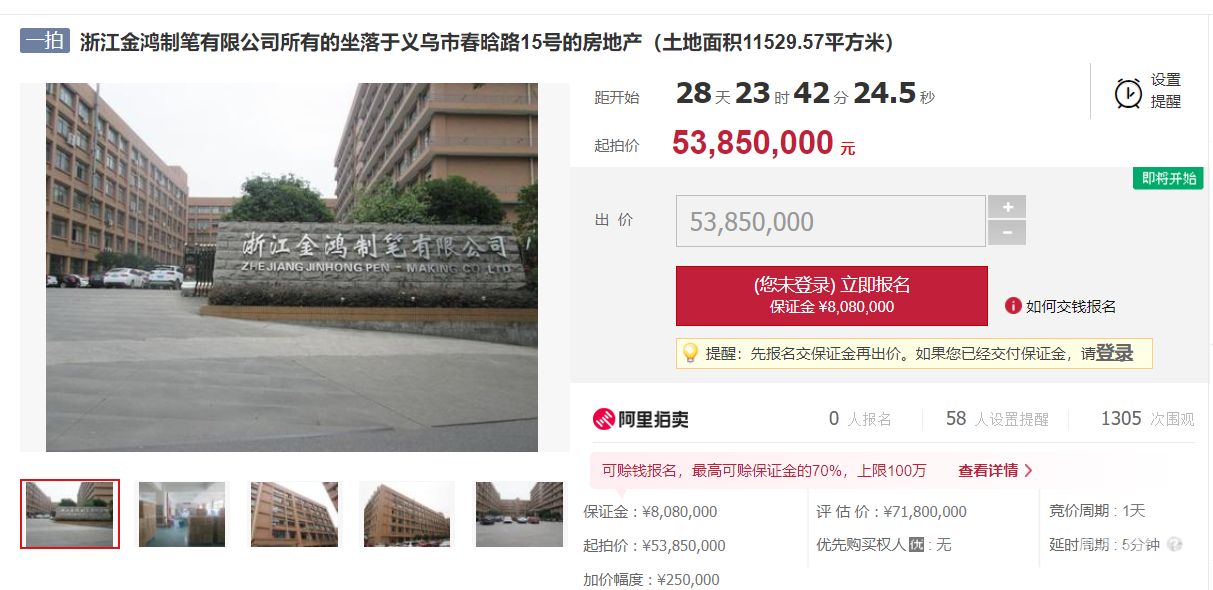Image resolution: width=1213 pixels, height=590 pixels.
Task: Select the second warehouse interior thumbnail
Action: (x=182, y=514)
